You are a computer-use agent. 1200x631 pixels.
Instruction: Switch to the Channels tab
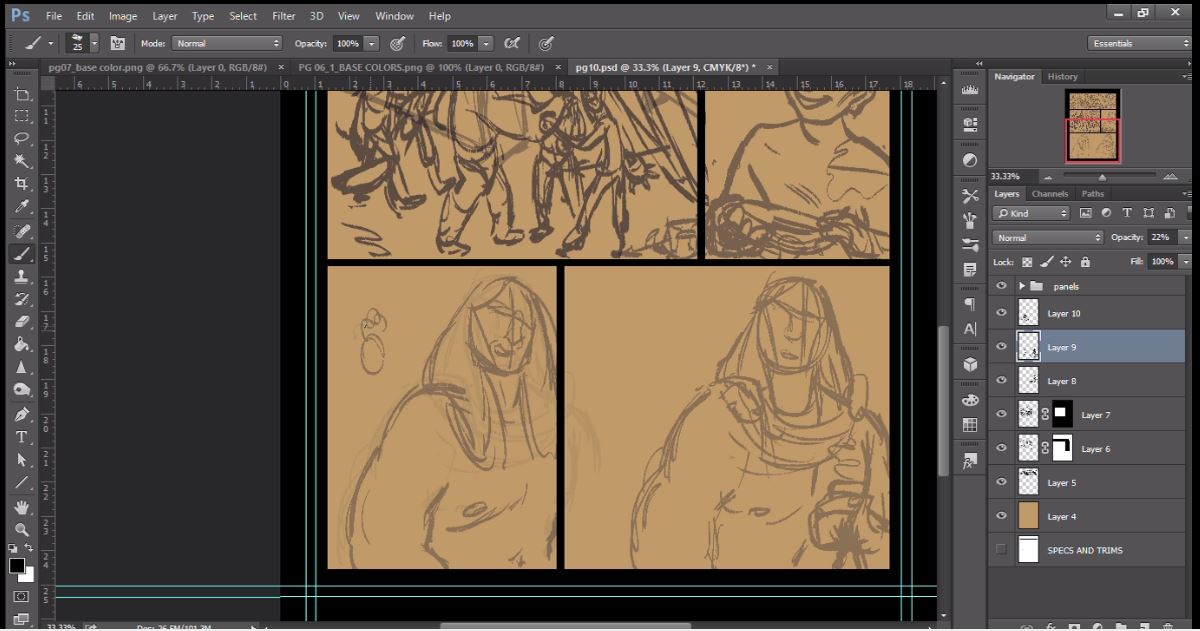tap(1050, 194)
